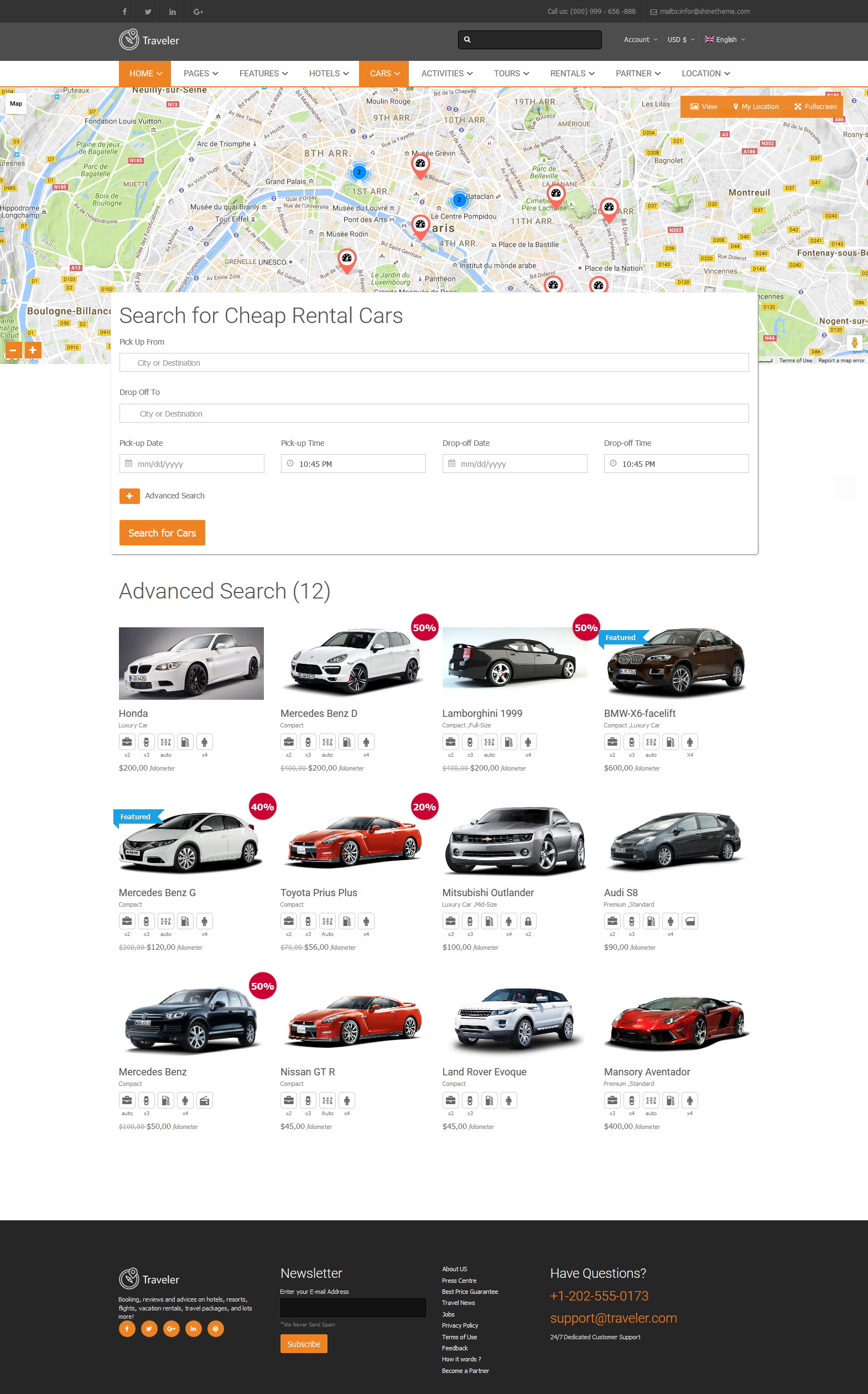Click the footer Dribbble circle icon
868x1394 pixels.
[x=216, y=1329]
